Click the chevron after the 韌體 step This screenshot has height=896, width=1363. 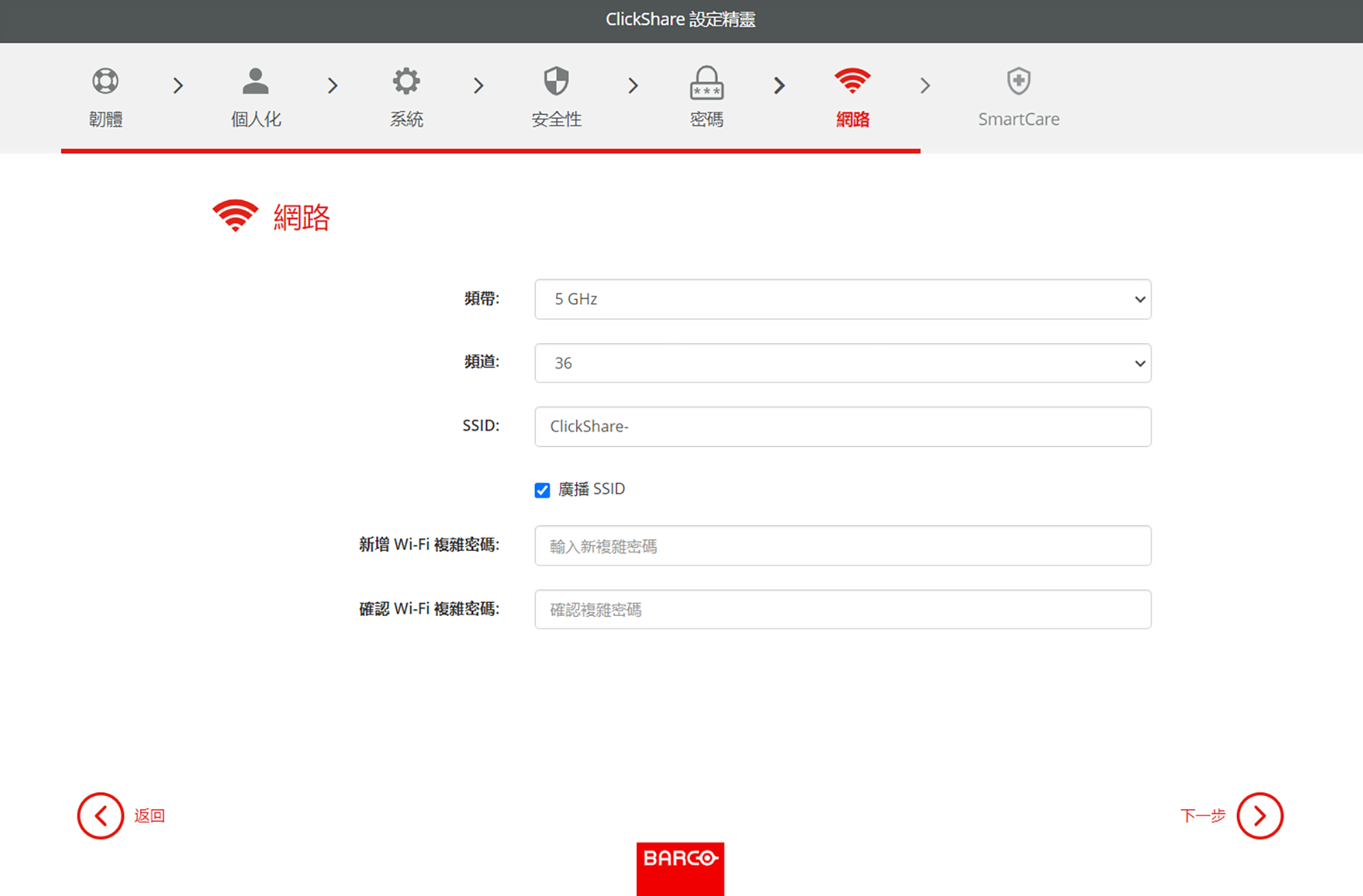click(x=178, y=85)
